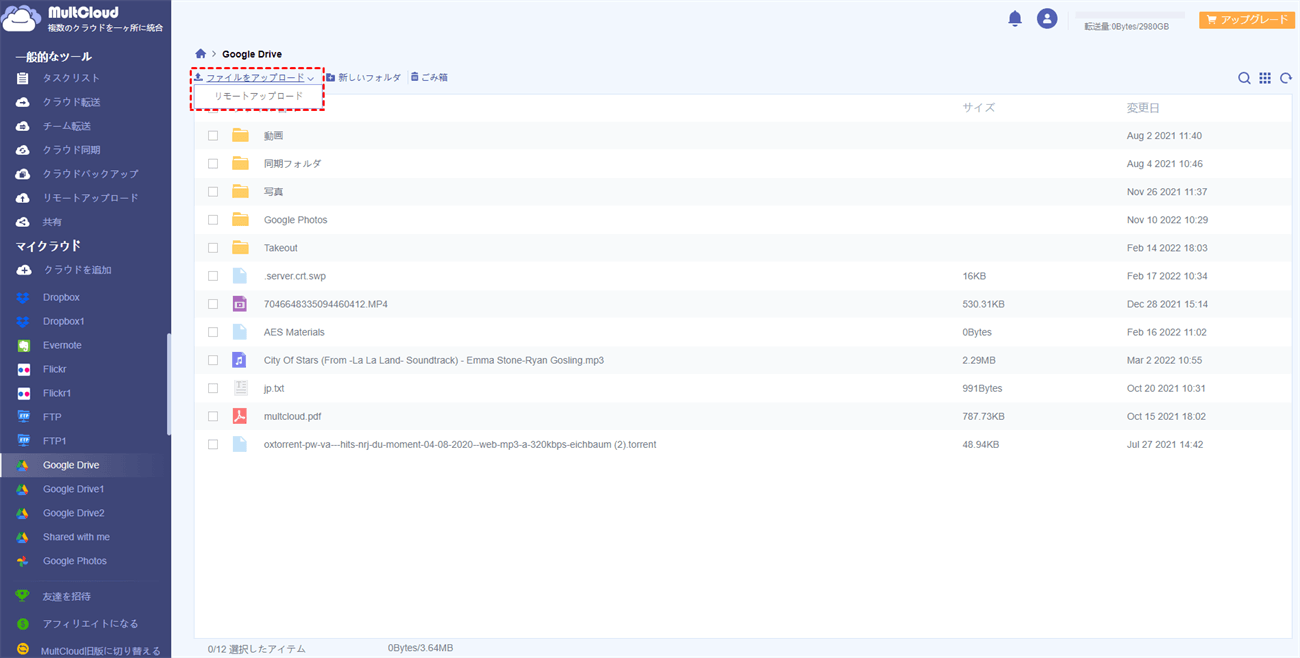Check the City Of Stars mp3 checkbox
The height and width of the screenshot is (658, 1300).
coord(213,359)
